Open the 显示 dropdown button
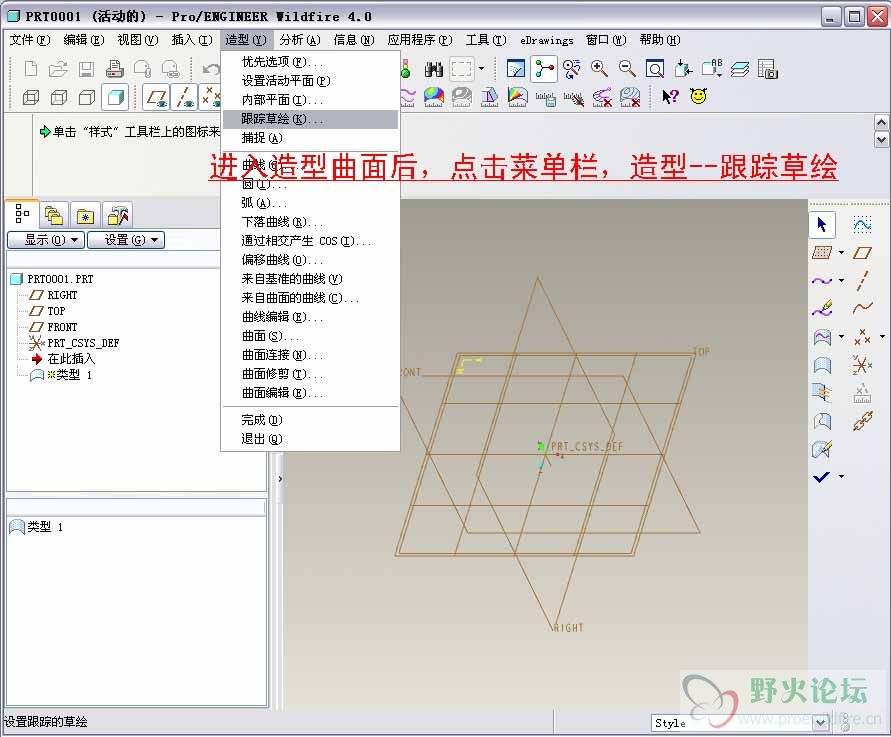Screen dimensions: 891x737 pos(46,240)
